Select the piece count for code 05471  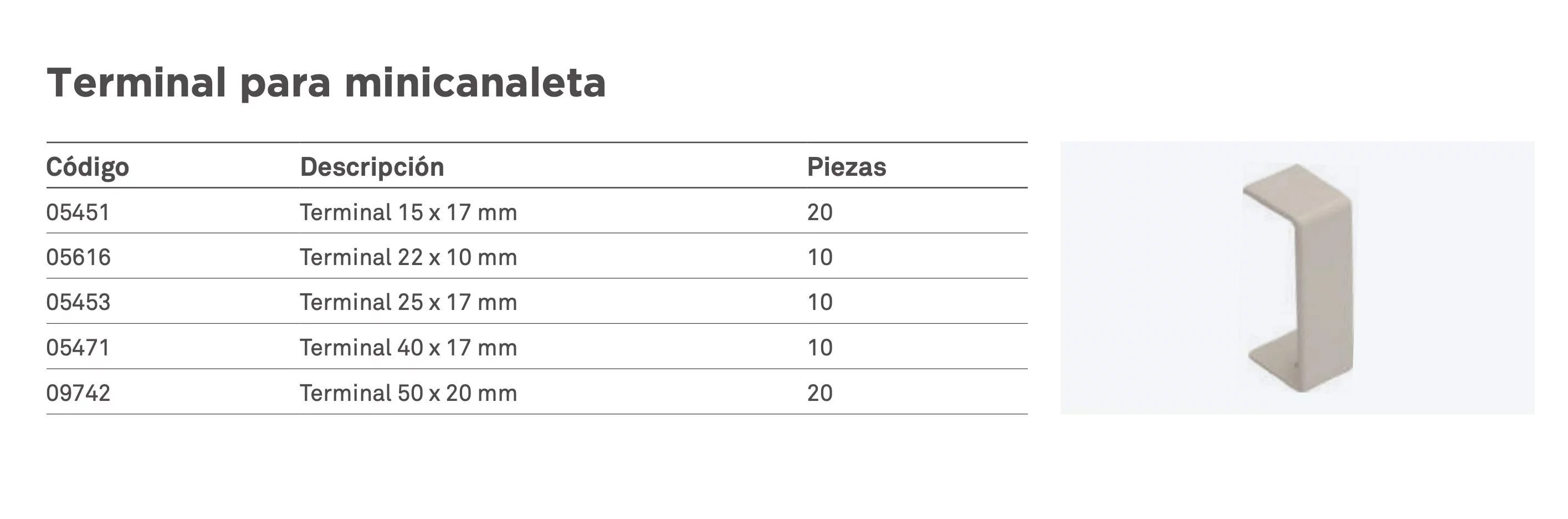[819, 347]
